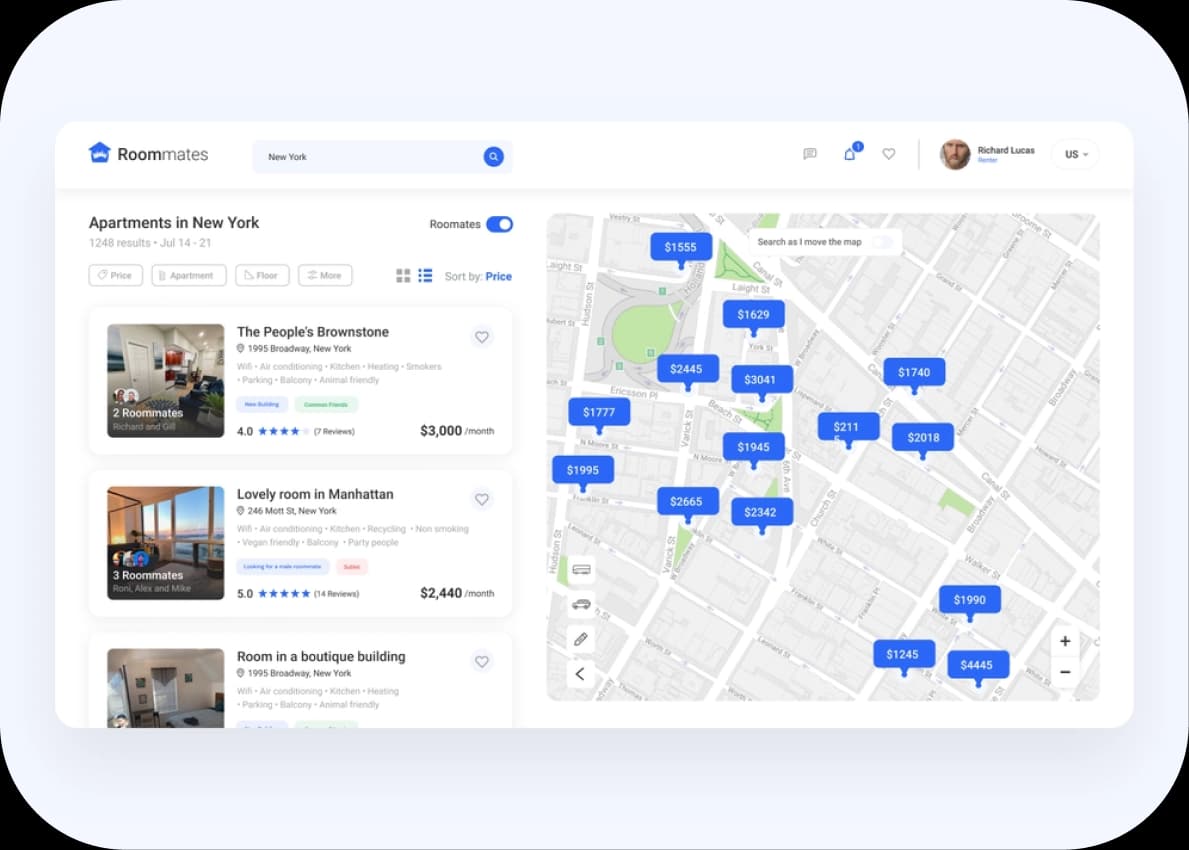Zoom out on the map

pos(1065,672)
